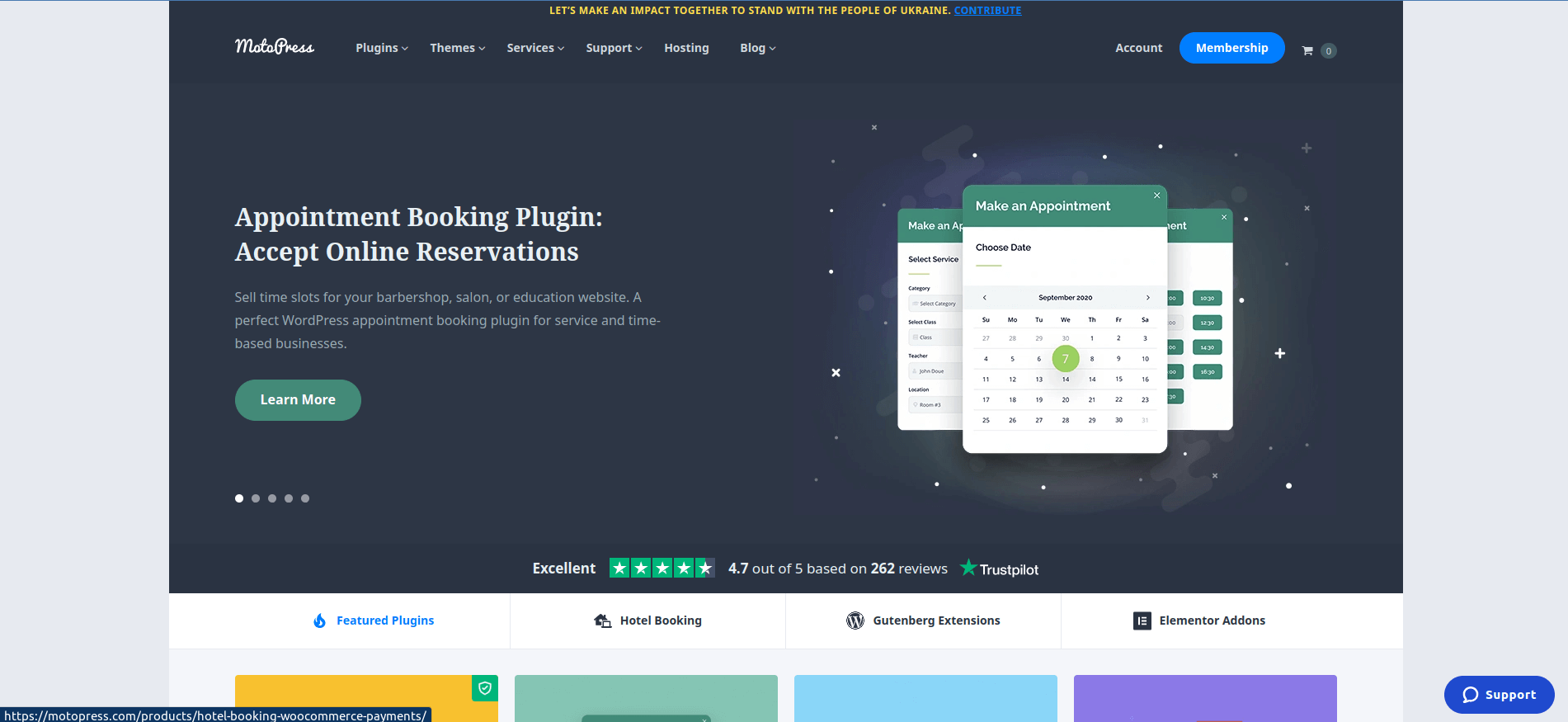The width and height of the screenshot is (1568, 722).
Task: Go to the first slider dot
Action: click(239, 498)
